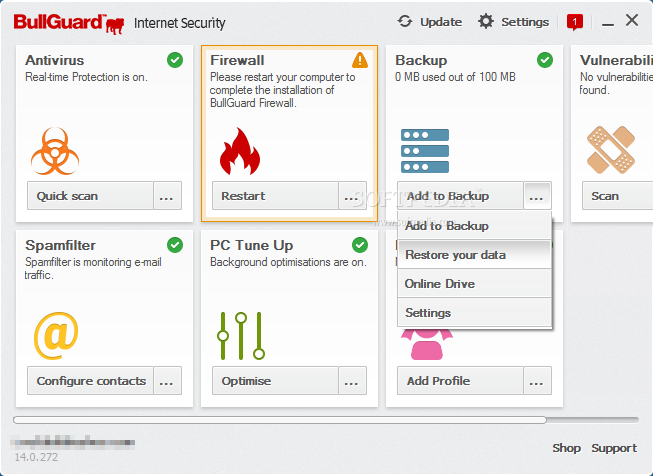
Task: Start the Antivirus Quick scan
Action: pos(90,196)
